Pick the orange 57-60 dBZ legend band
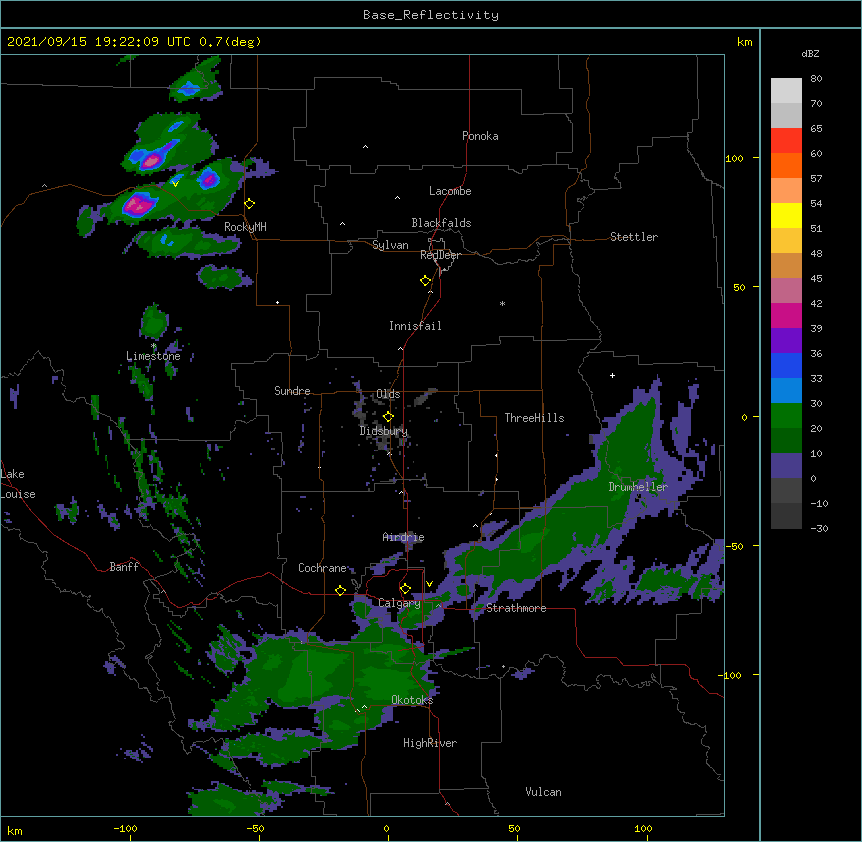The image size is (862, 842). [x=786, y=165]
